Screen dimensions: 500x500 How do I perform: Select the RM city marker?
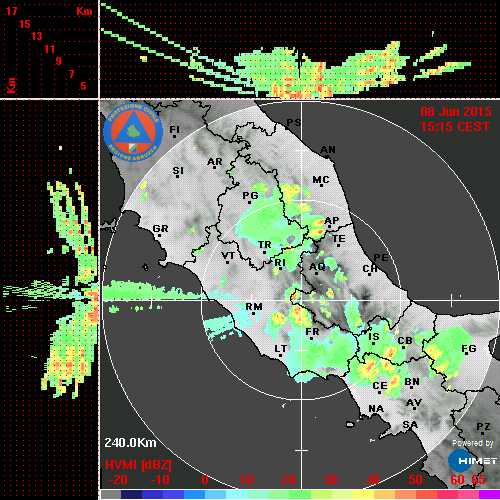coord(254,313)
